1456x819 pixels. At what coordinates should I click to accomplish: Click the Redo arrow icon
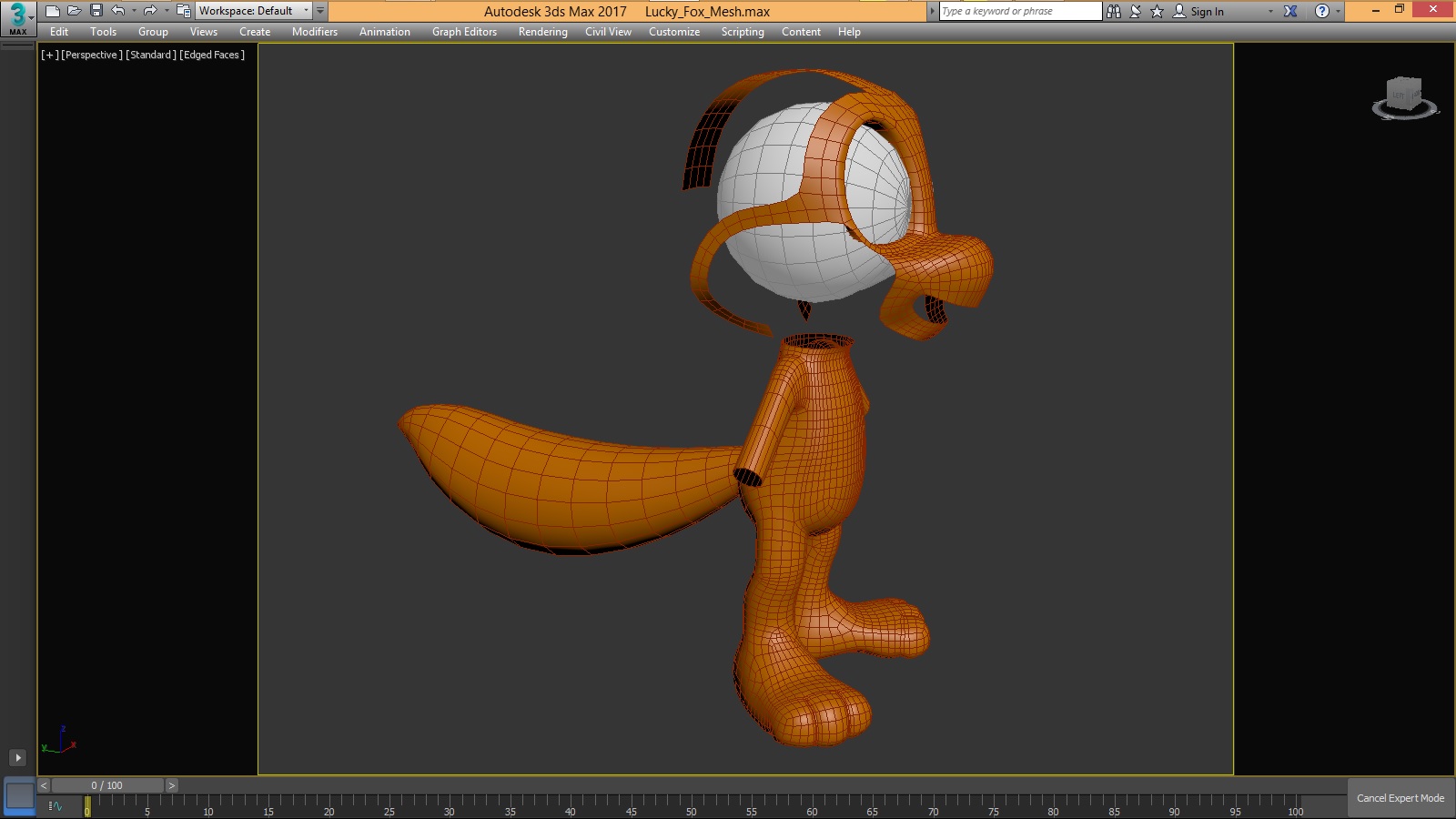(x=150, y=11)
